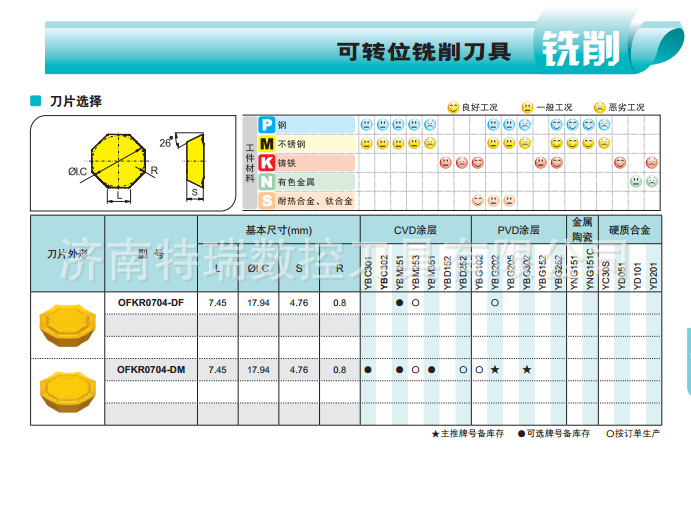Screen dimensions: 691x505
Task: Click the octagonal insert top-view diagram
Action: 119,161
